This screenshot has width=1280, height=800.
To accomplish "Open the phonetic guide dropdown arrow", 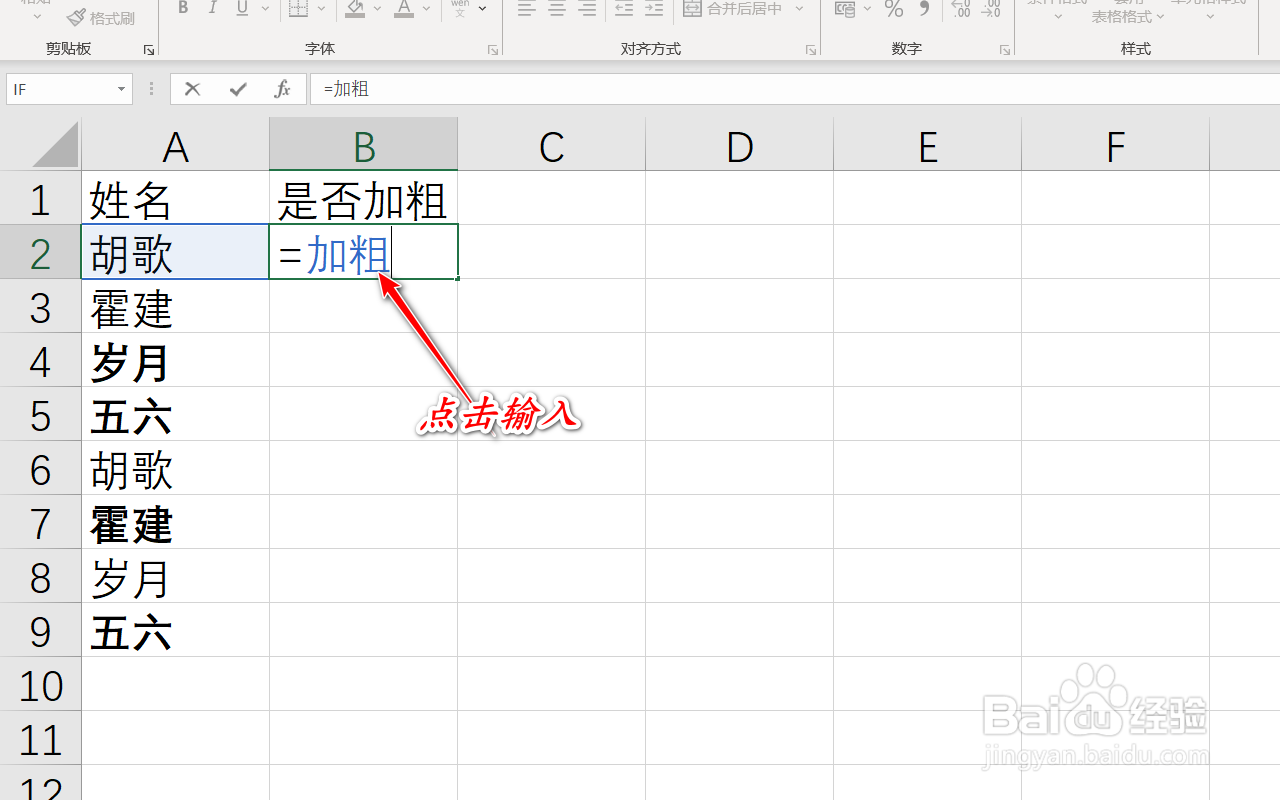I will tap(483, 9).
